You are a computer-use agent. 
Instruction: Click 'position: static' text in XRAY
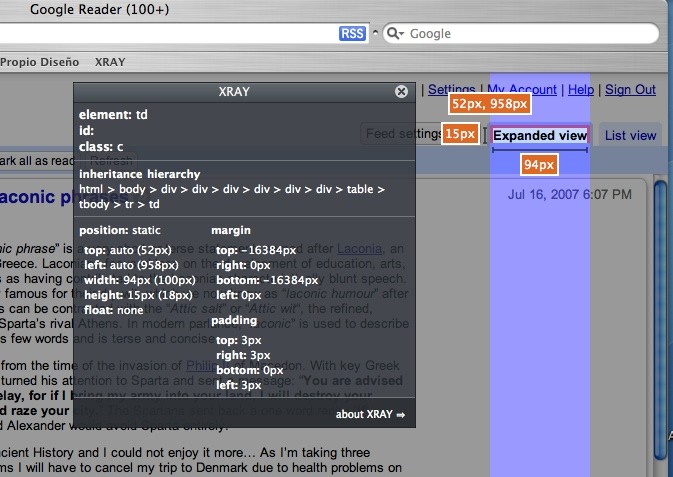[x=120, y=230]
